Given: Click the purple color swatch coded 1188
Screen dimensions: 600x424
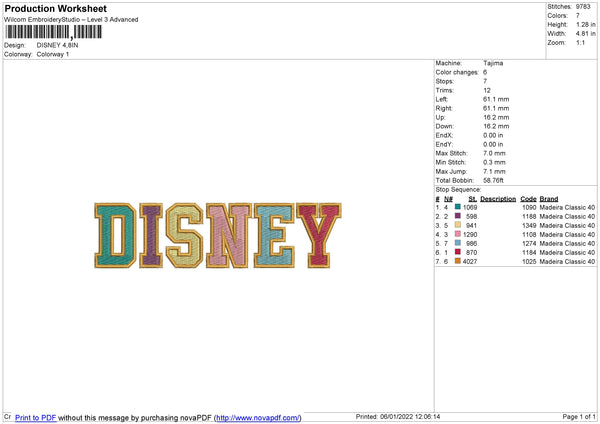Looking at the screenshot, I should pyautogui.click(x=458, y=216).
